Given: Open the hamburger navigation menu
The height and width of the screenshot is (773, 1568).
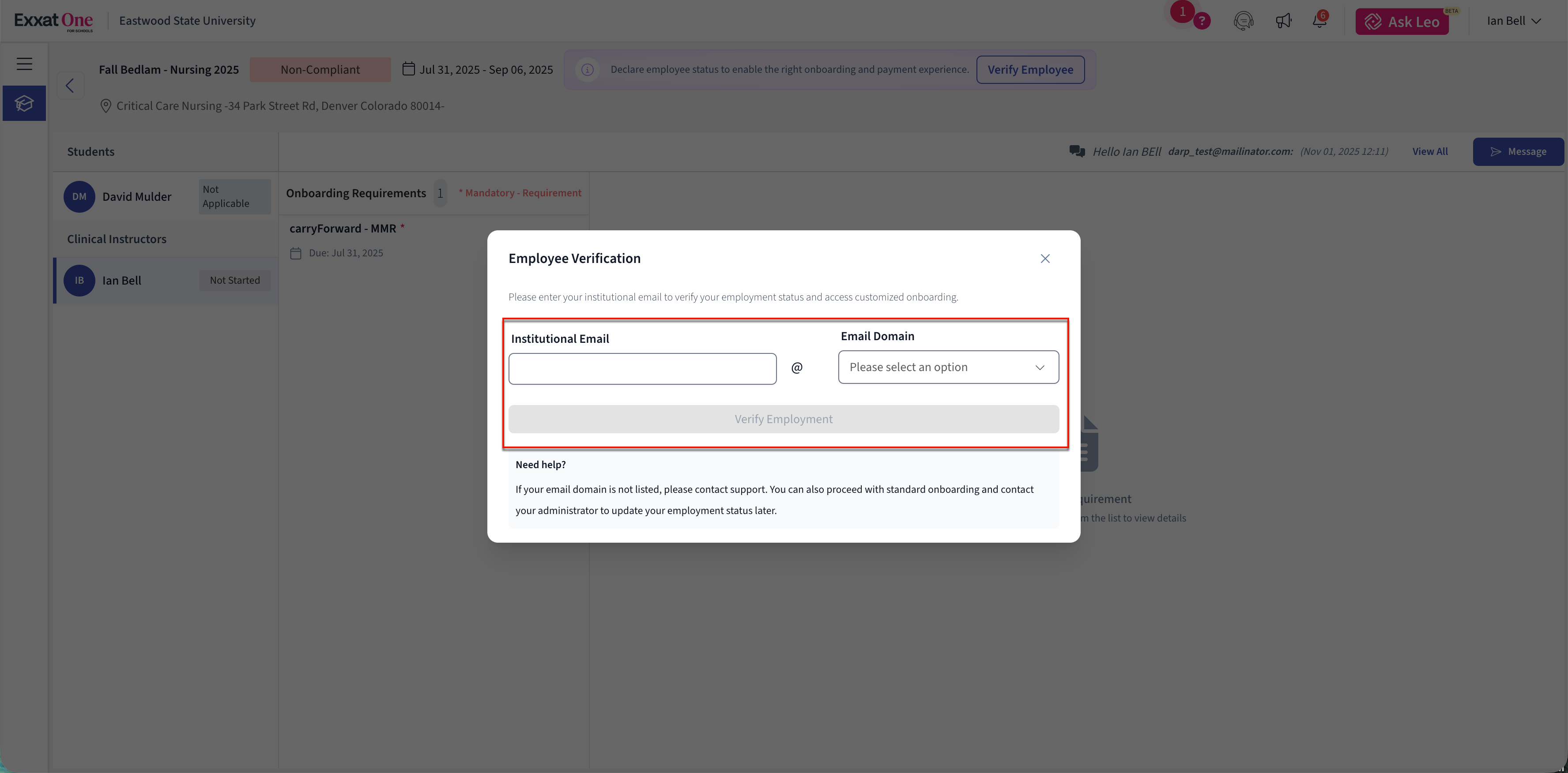Looking at the screenshot, I should pyautogui.click(x=24, y=64).
